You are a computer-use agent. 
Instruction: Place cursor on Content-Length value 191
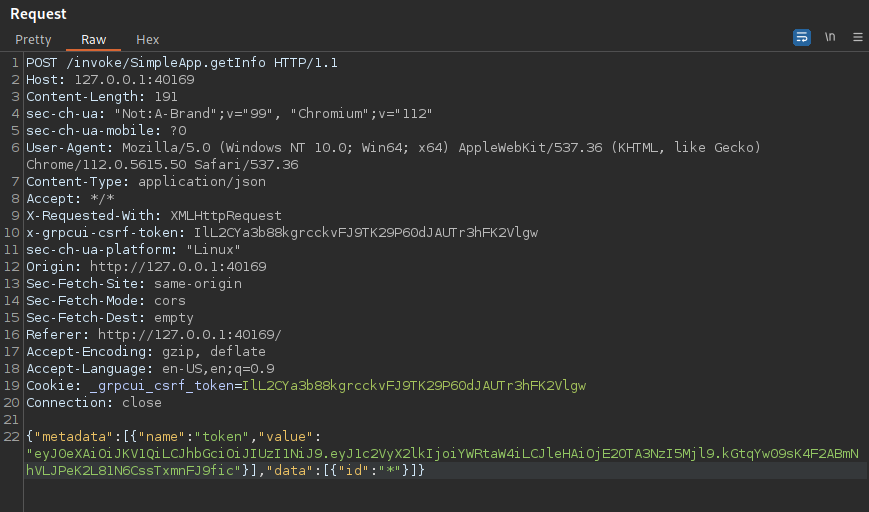166,97
